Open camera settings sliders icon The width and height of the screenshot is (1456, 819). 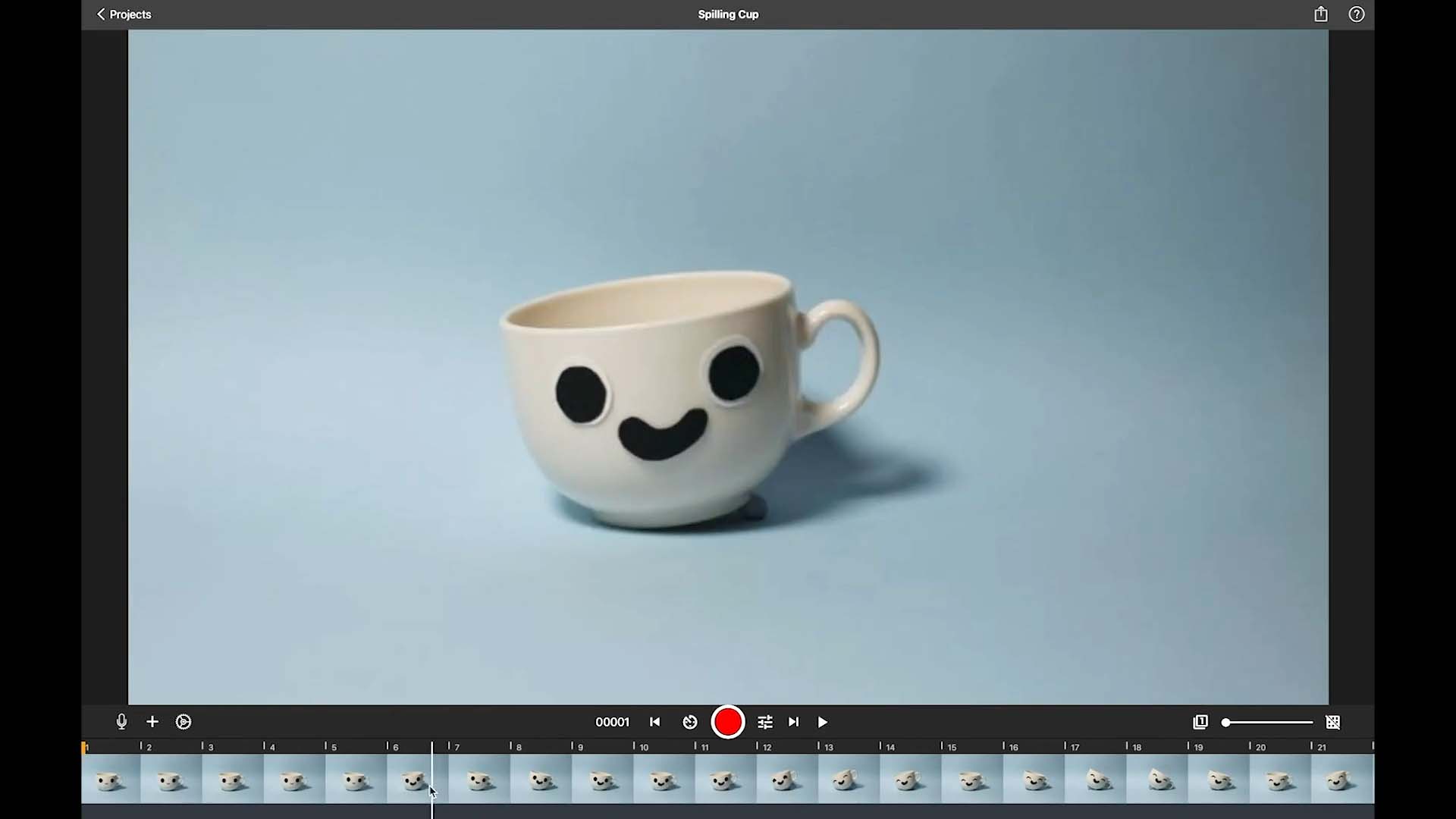point(765,722)
